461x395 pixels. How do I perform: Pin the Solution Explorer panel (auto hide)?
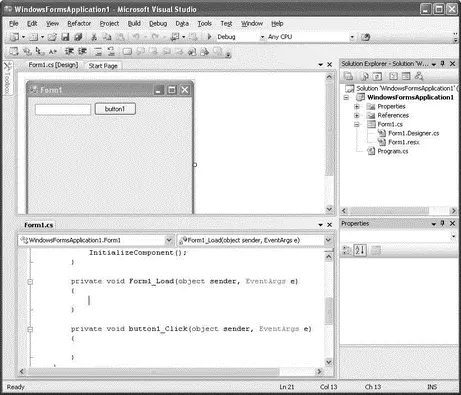[443, 63]
